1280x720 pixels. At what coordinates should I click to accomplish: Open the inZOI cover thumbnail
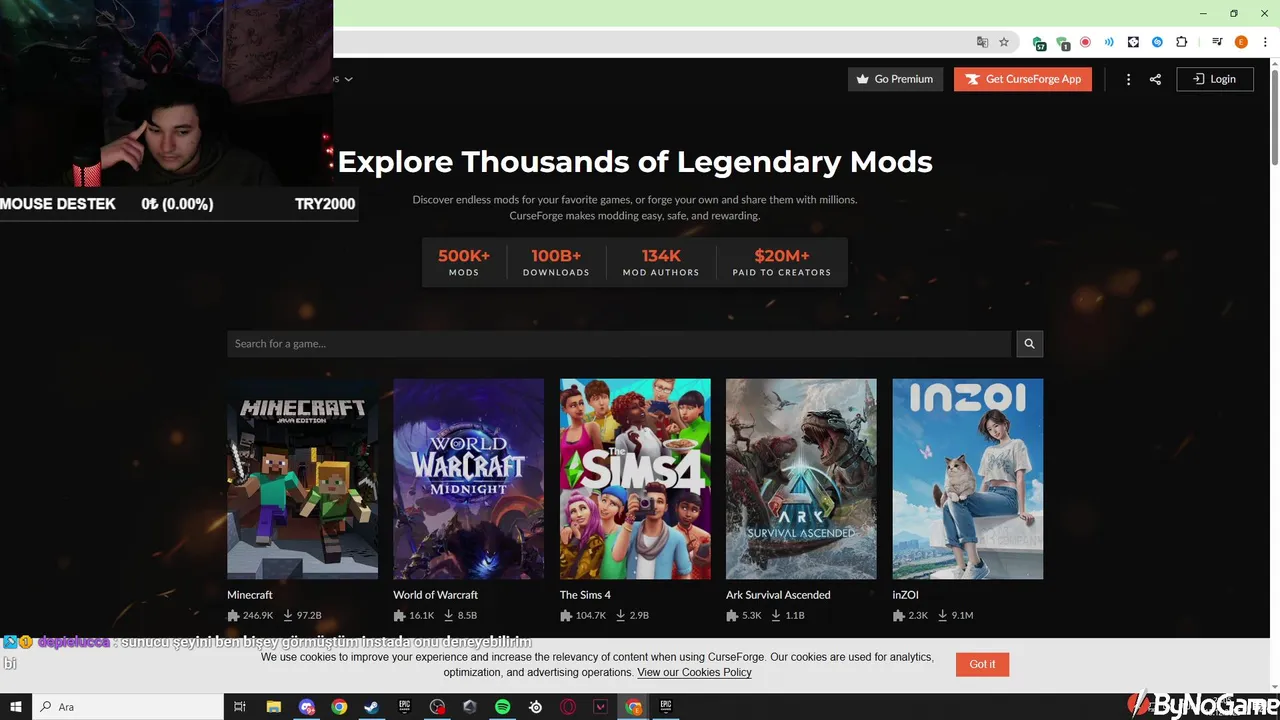click(x=967, y=478)
